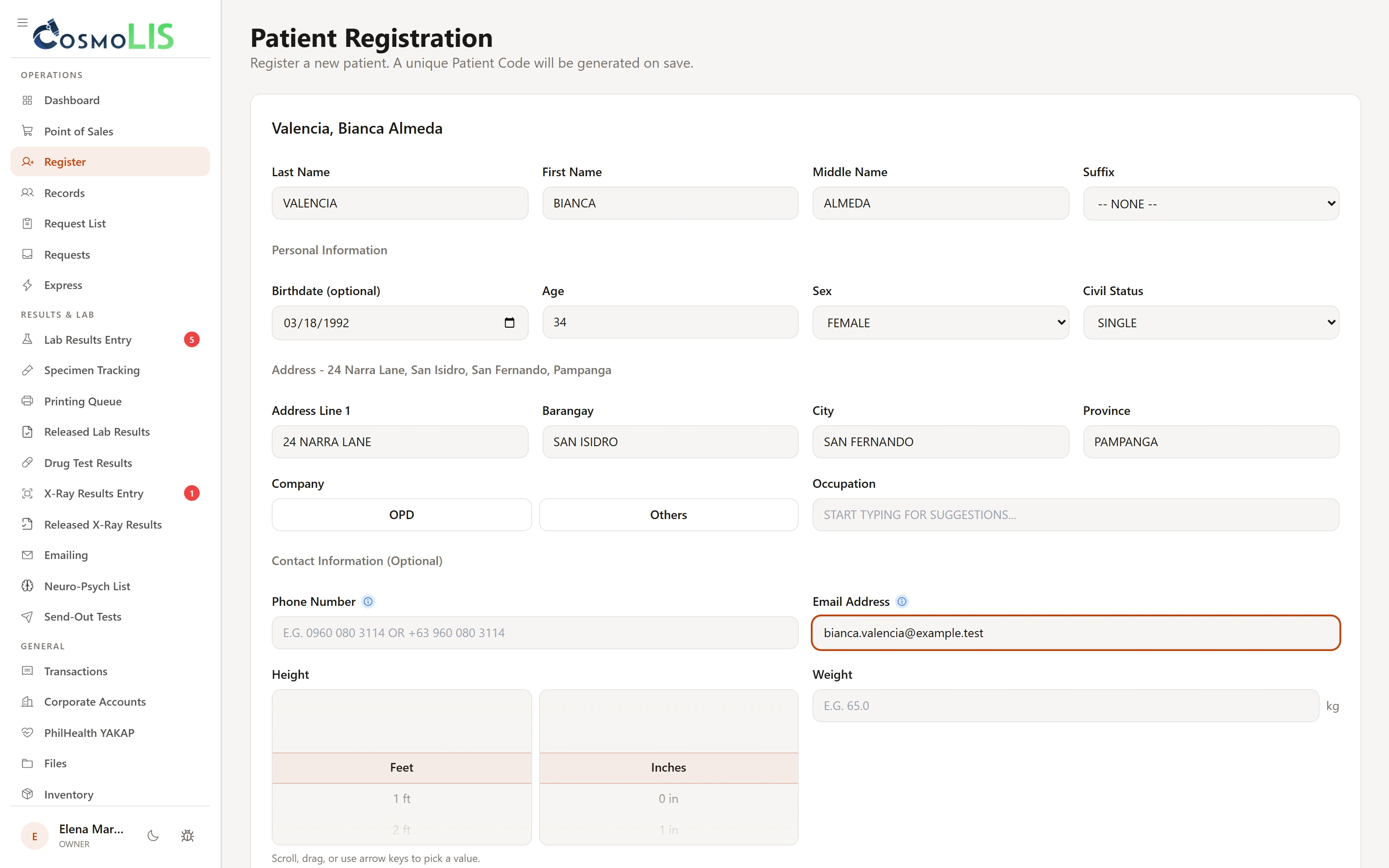The image size is (1389, 868).
Task: Navigate to Corporate Accounts
Action: click(x=110, y=701)
